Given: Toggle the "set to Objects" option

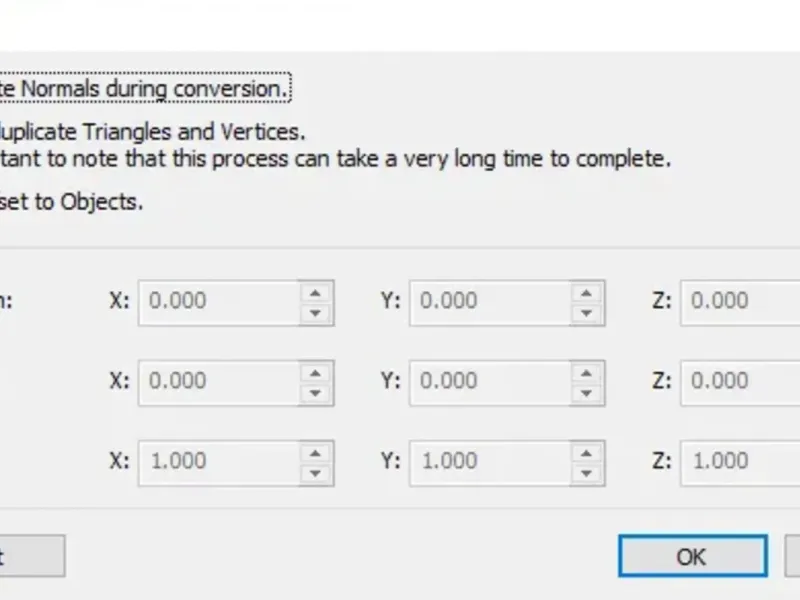Looking at the screenshot, I should point(70,201).
